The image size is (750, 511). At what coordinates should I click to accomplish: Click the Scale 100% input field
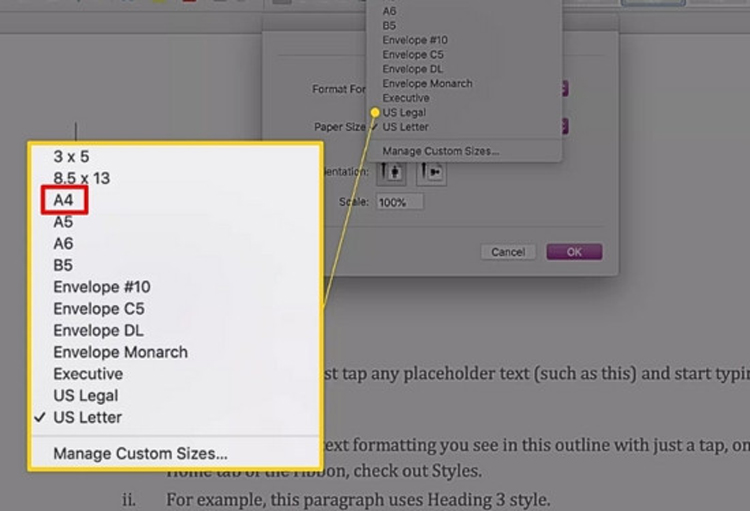399,202
